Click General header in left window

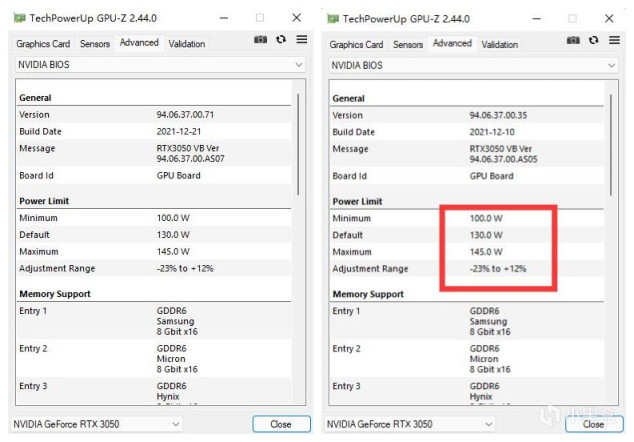tap(35, 98)
